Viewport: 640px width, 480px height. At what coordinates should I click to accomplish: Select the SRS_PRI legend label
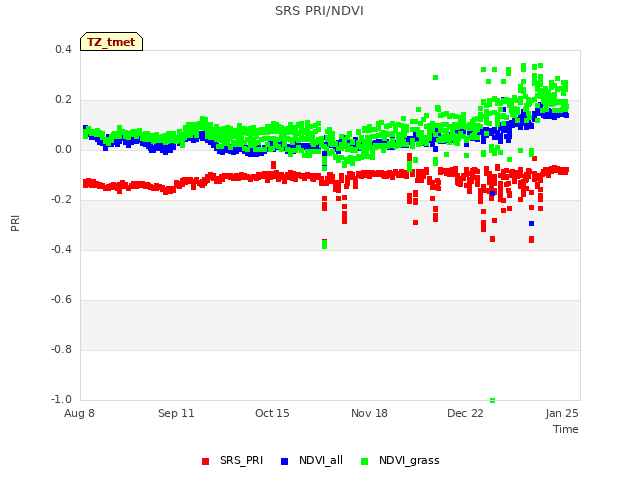click(x=241, y=460)
